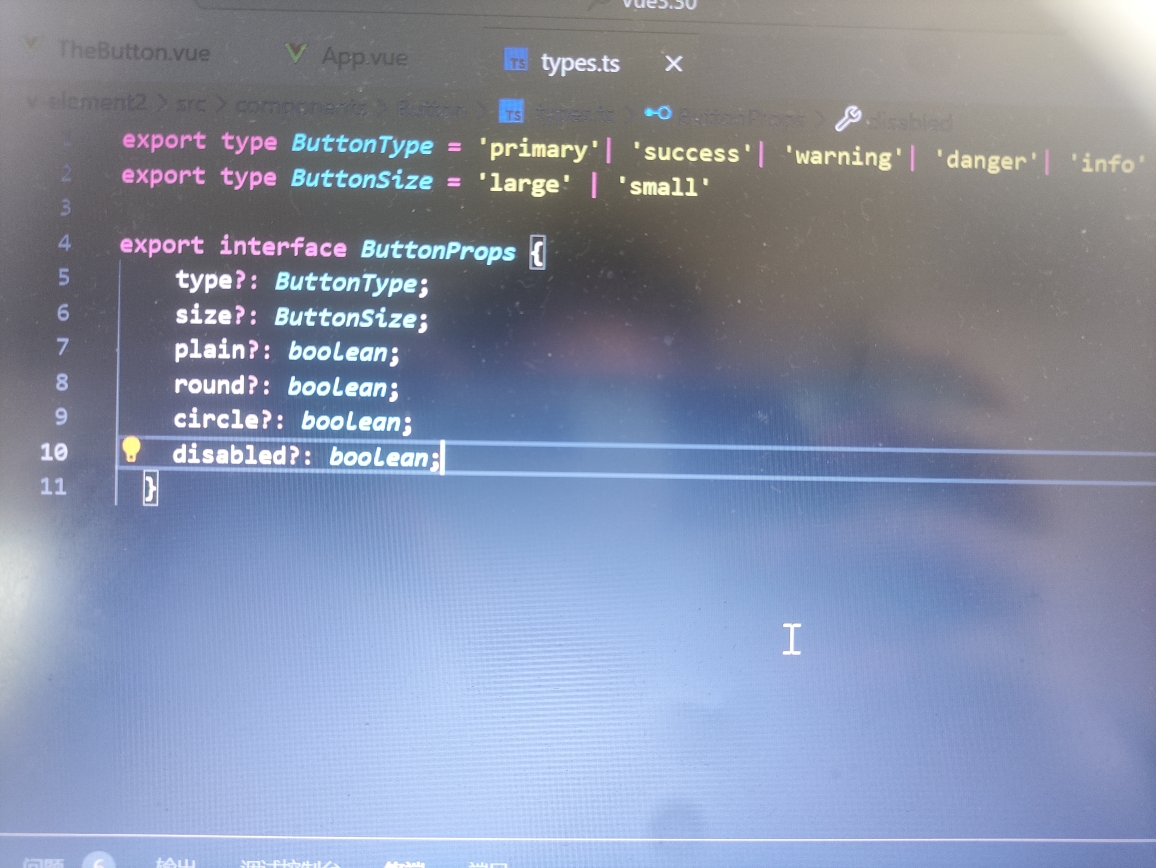Viewport: 1156px width, 868px height.
Task: Click the 'primary' string on line 1
Action: pos(539,150)
